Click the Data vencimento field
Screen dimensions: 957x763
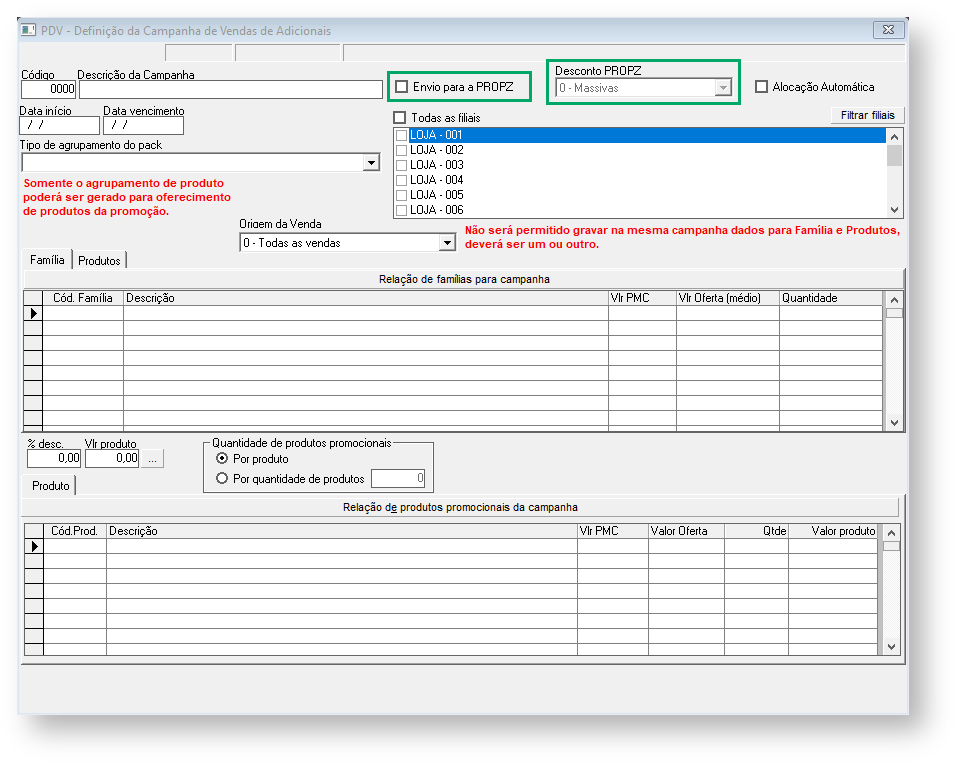coord(143,125)
